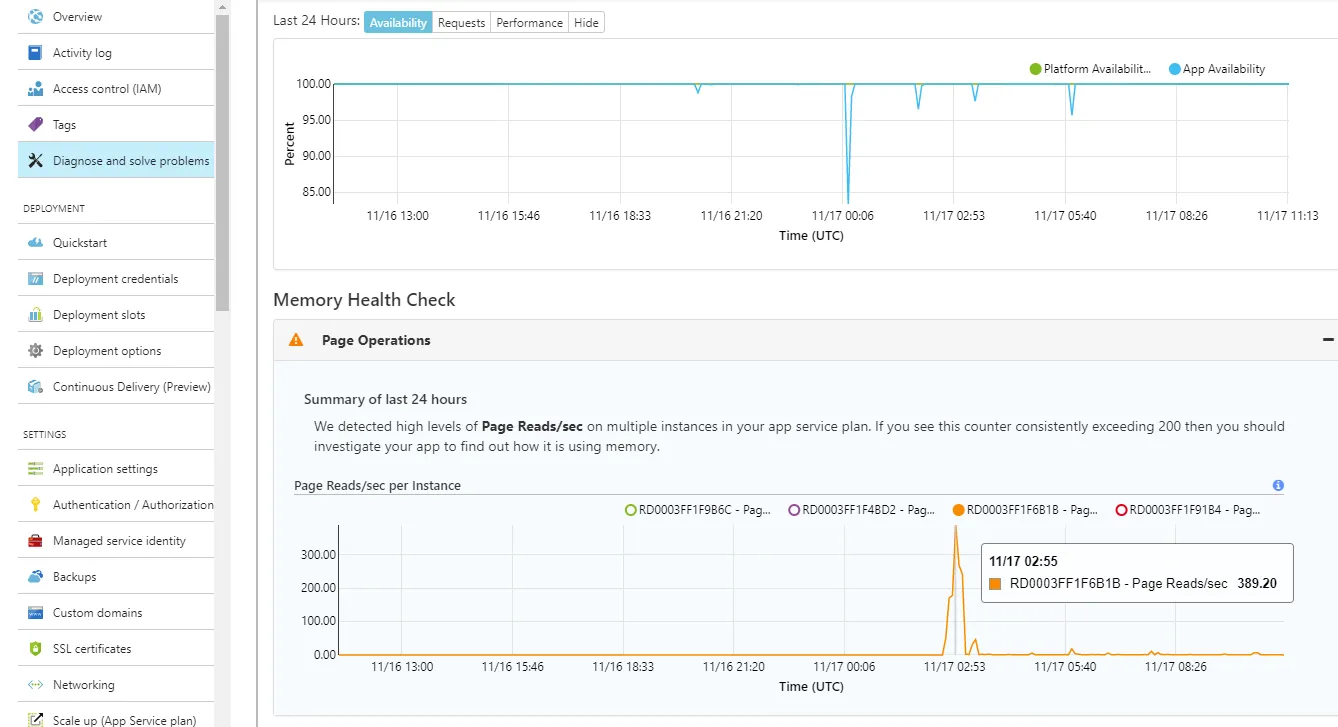Click the Diagnose and solve problems wrench icon
Viewport: 1338px width, 727px height.
[x=36, y=161]
